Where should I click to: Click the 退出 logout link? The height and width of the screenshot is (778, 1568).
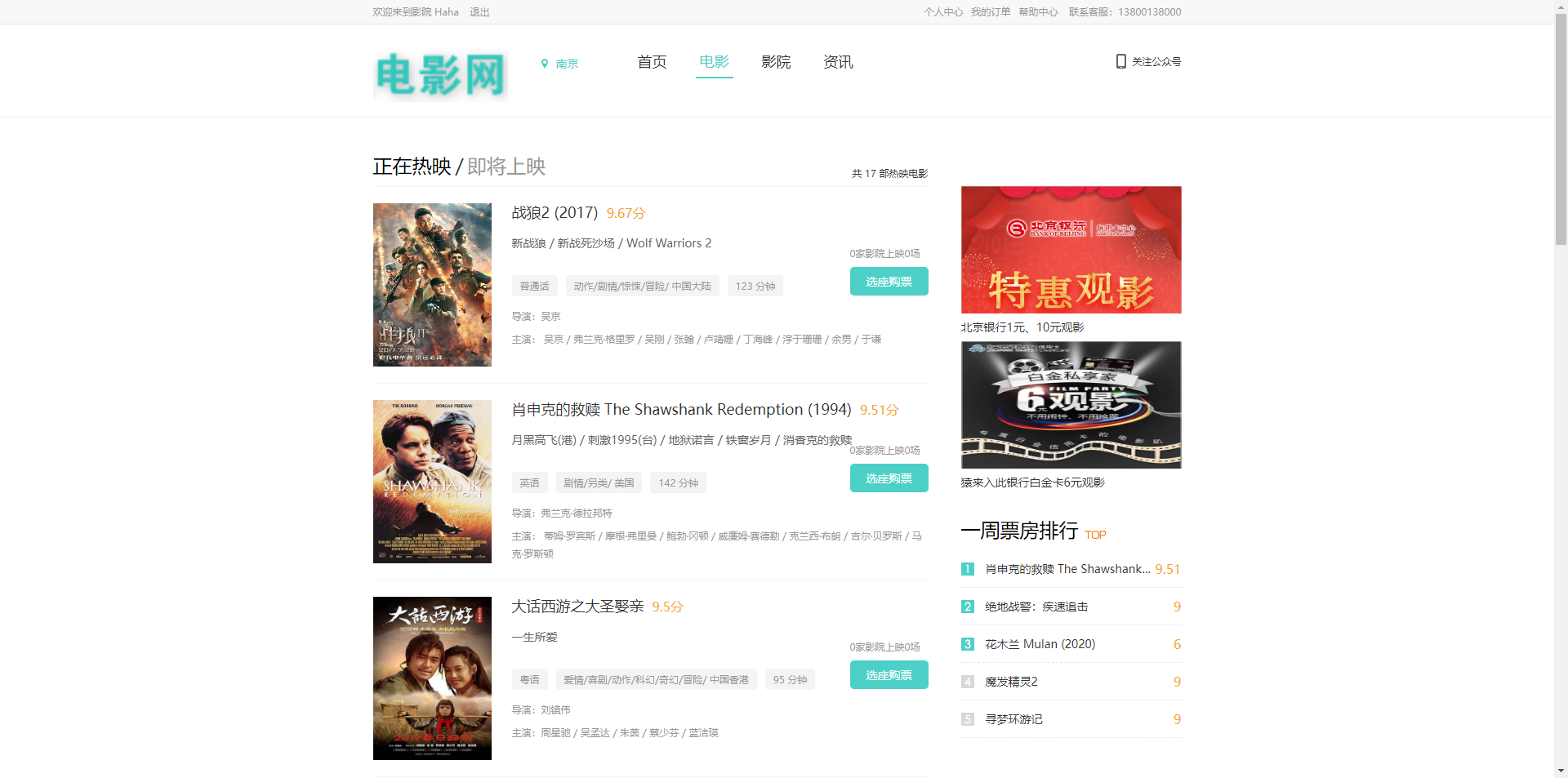pos(479,12)
